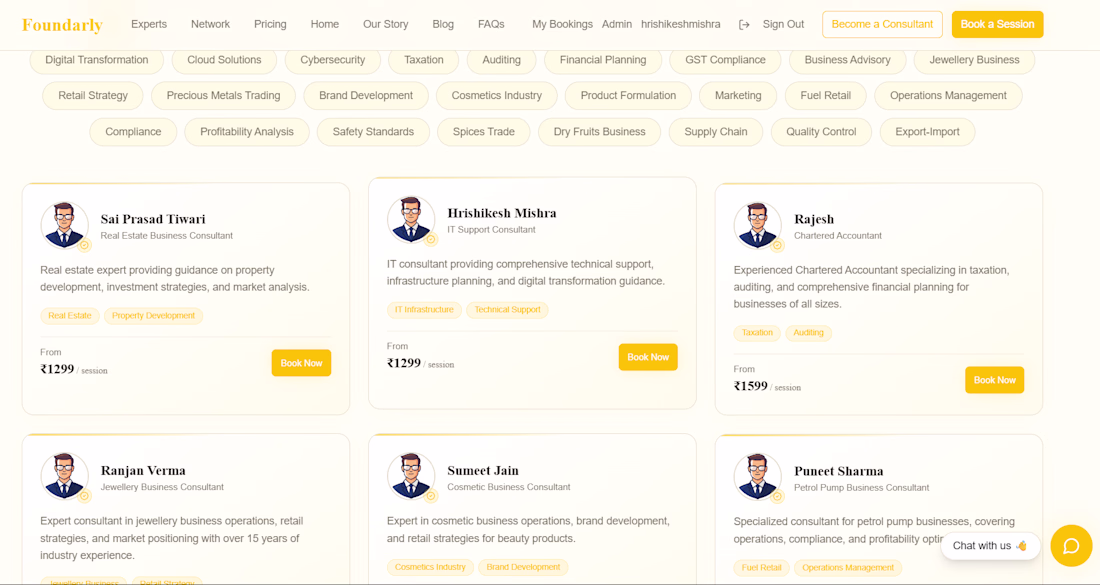Open the Pricing menu item

(270, 24)
